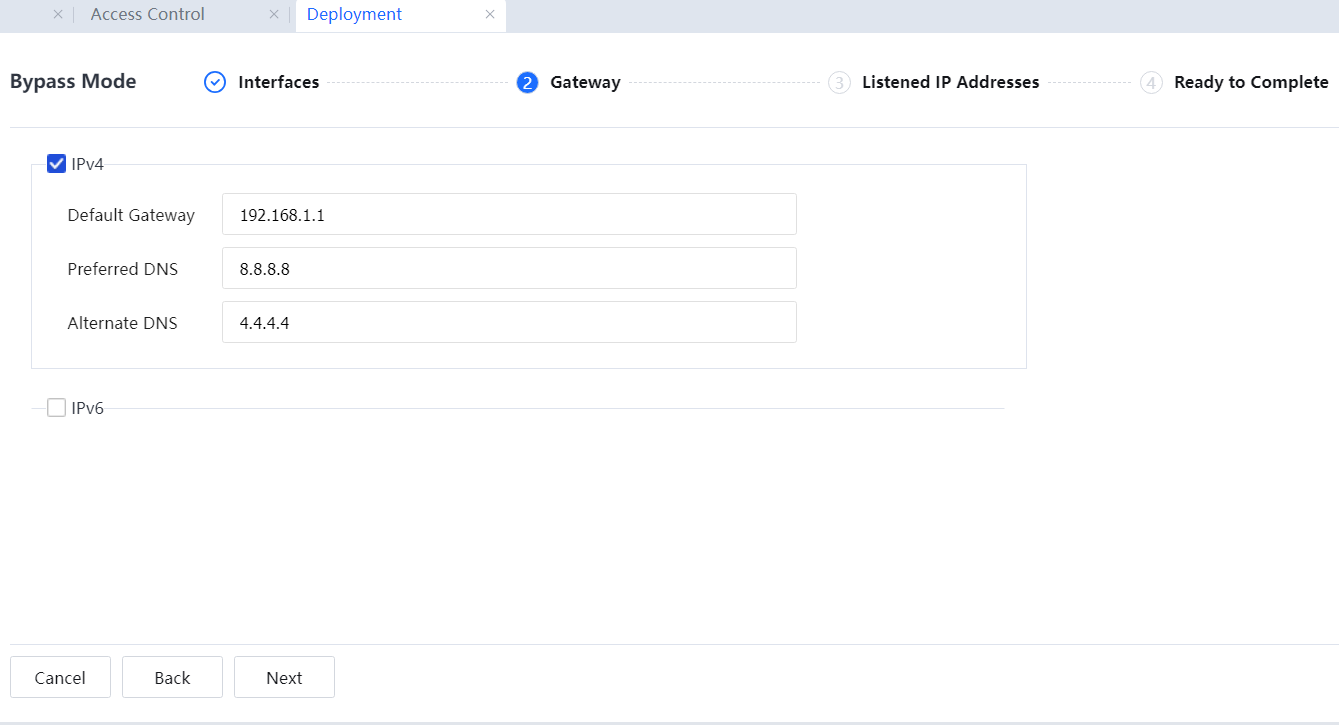Jump to the Ready to Complete step label
Image resolution: width=1339 pixels, height=725 pixels.
[x=1251, y=82]
